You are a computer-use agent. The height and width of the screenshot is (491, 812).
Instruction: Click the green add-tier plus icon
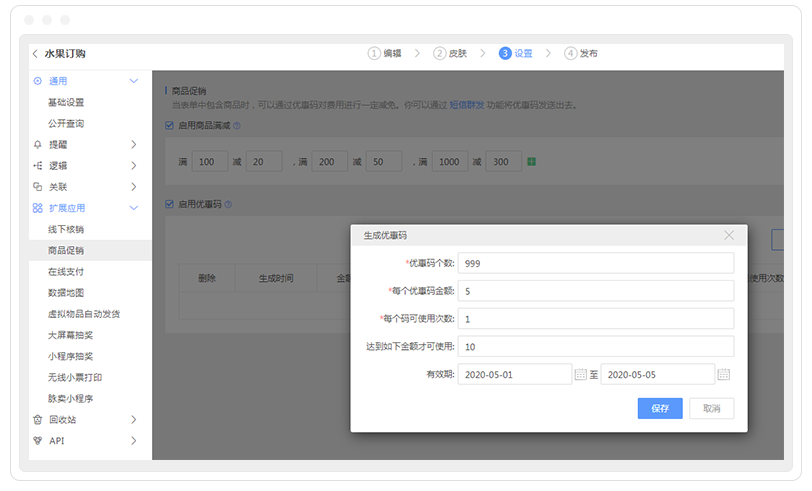coord(532,161)
